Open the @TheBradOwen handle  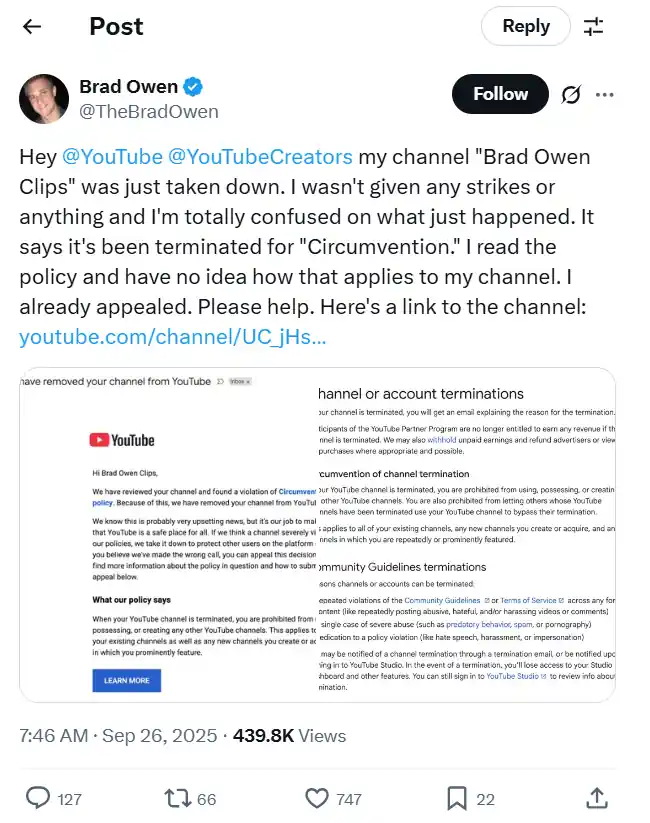click(x=148, y=111)
